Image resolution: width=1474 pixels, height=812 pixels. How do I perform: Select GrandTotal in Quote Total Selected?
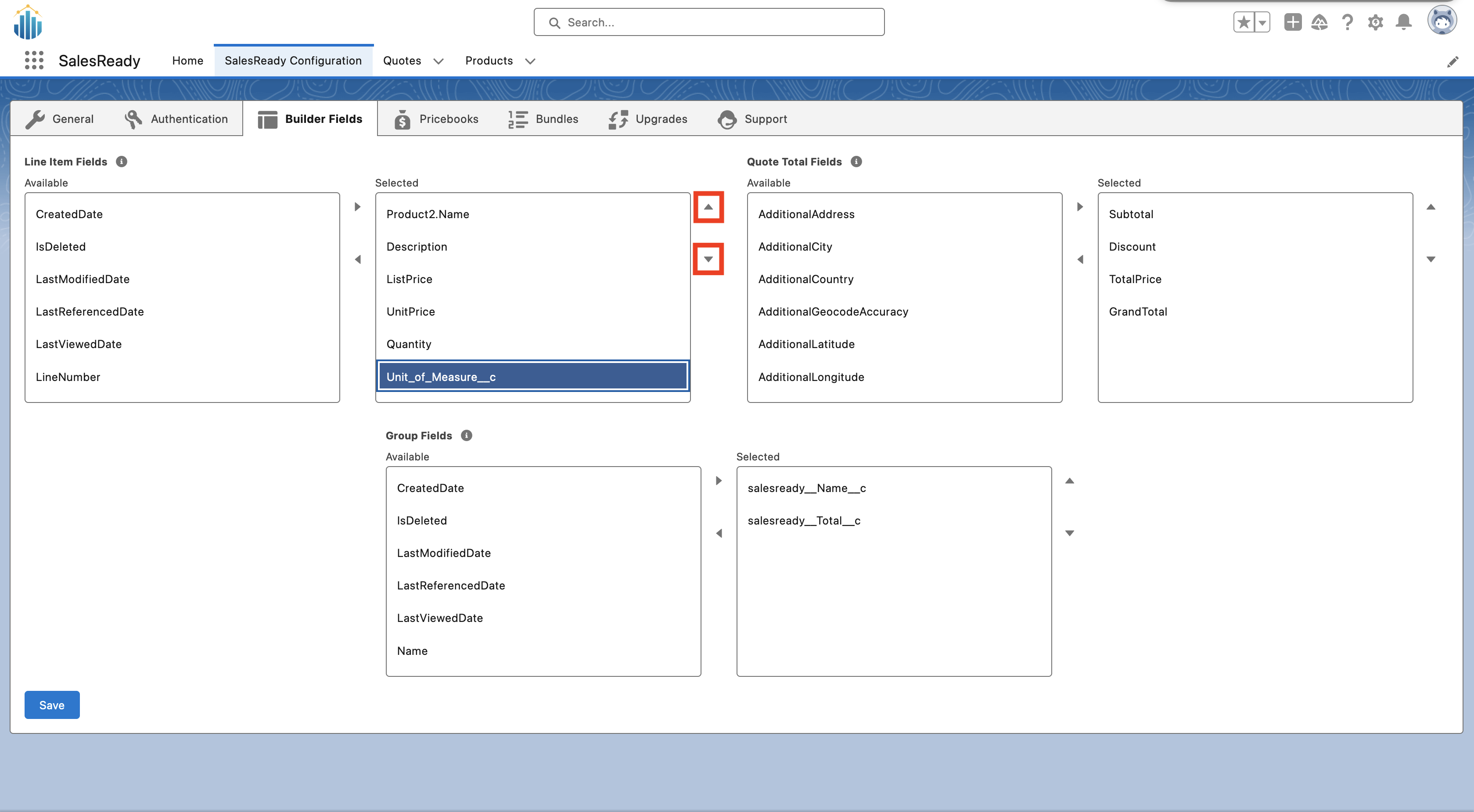pos(1138,312)
